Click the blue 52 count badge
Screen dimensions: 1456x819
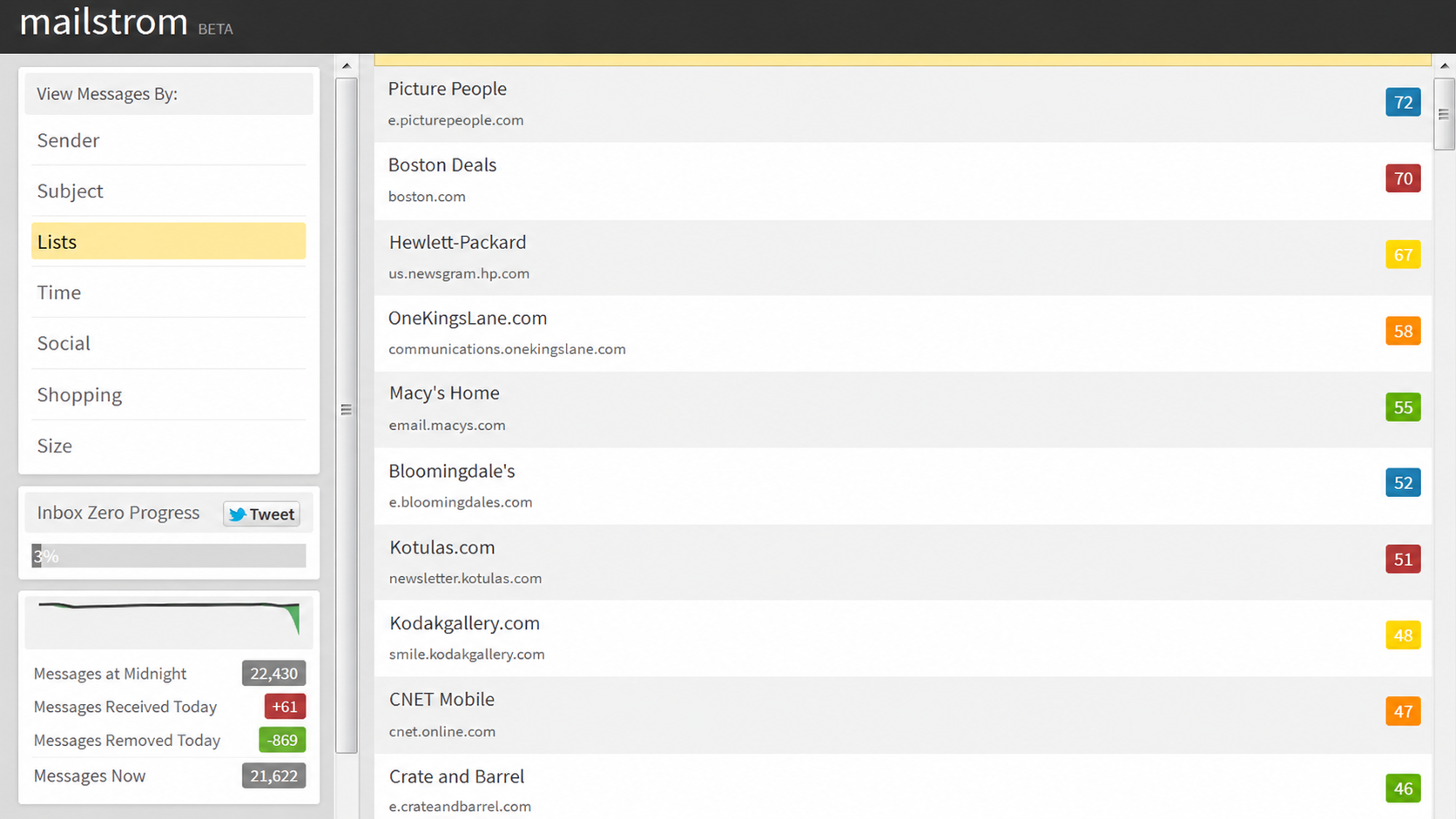(x=1403, y=483)
